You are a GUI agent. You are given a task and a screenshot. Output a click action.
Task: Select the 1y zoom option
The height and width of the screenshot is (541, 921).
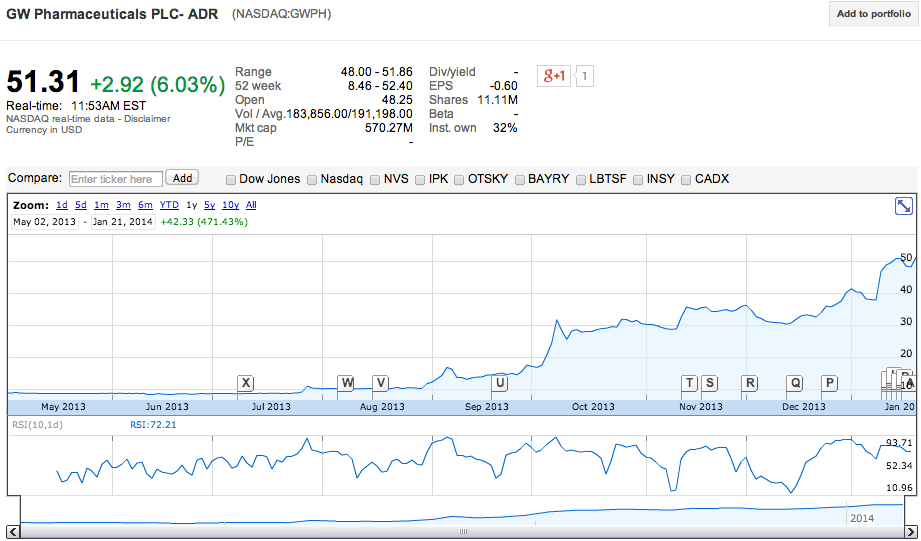(x=191, y=205)
